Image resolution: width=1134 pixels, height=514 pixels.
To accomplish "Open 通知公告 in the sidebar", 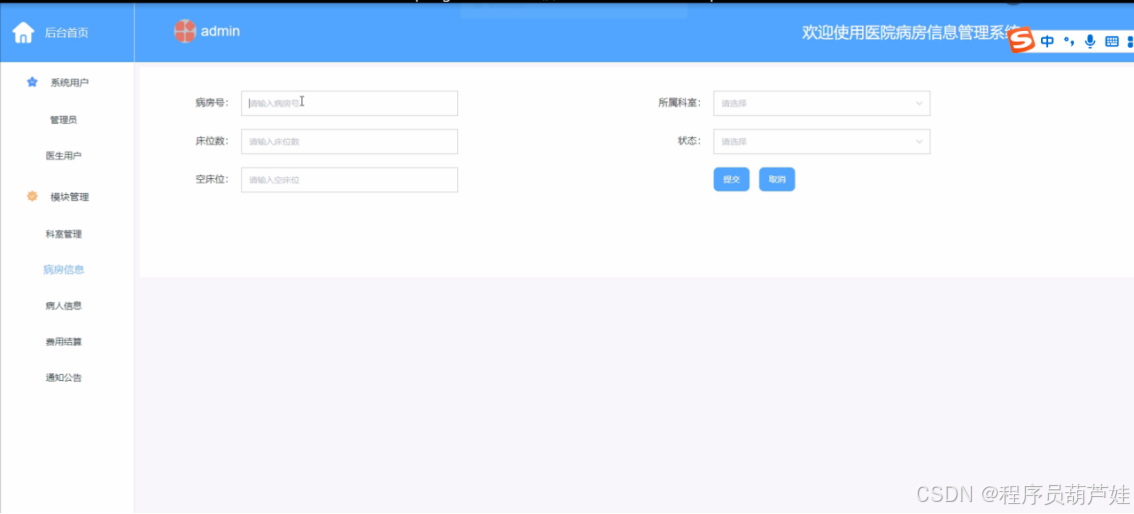I will (x=64, y=377).
